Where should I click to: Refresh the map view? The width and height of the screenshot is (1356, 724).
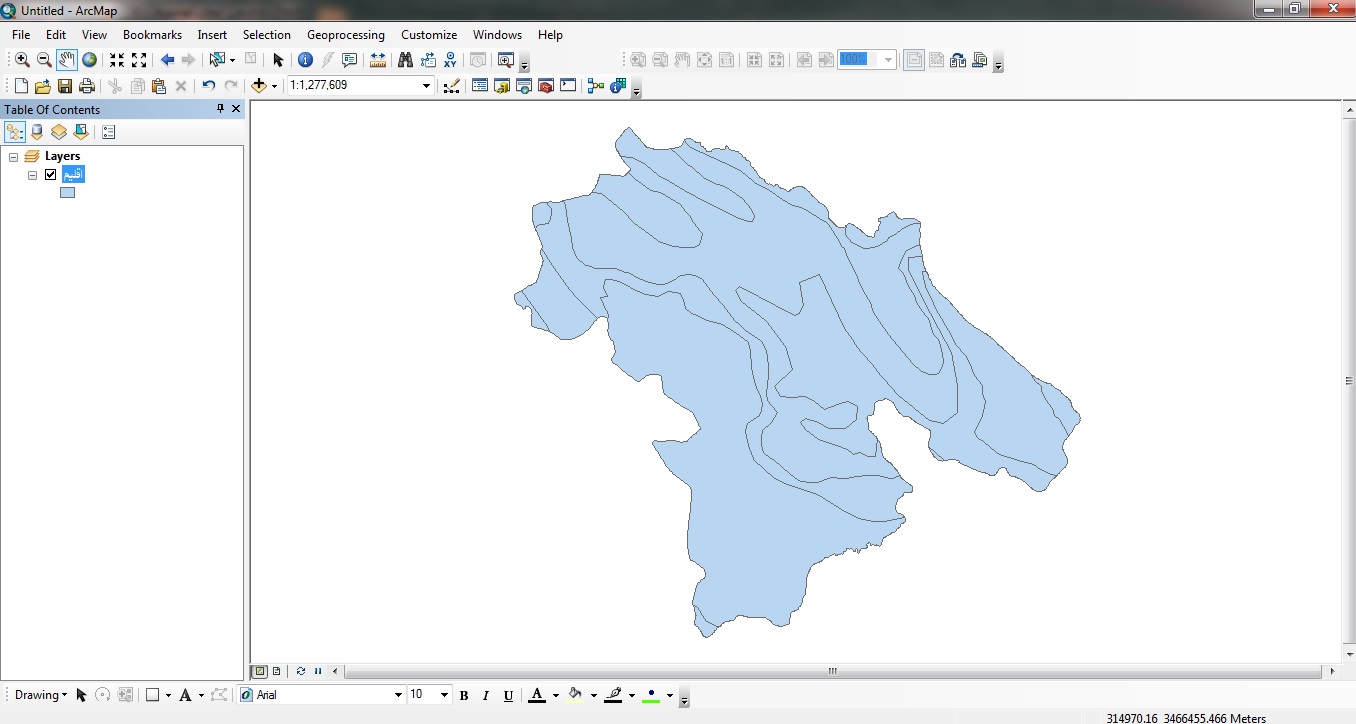(301, 671)
